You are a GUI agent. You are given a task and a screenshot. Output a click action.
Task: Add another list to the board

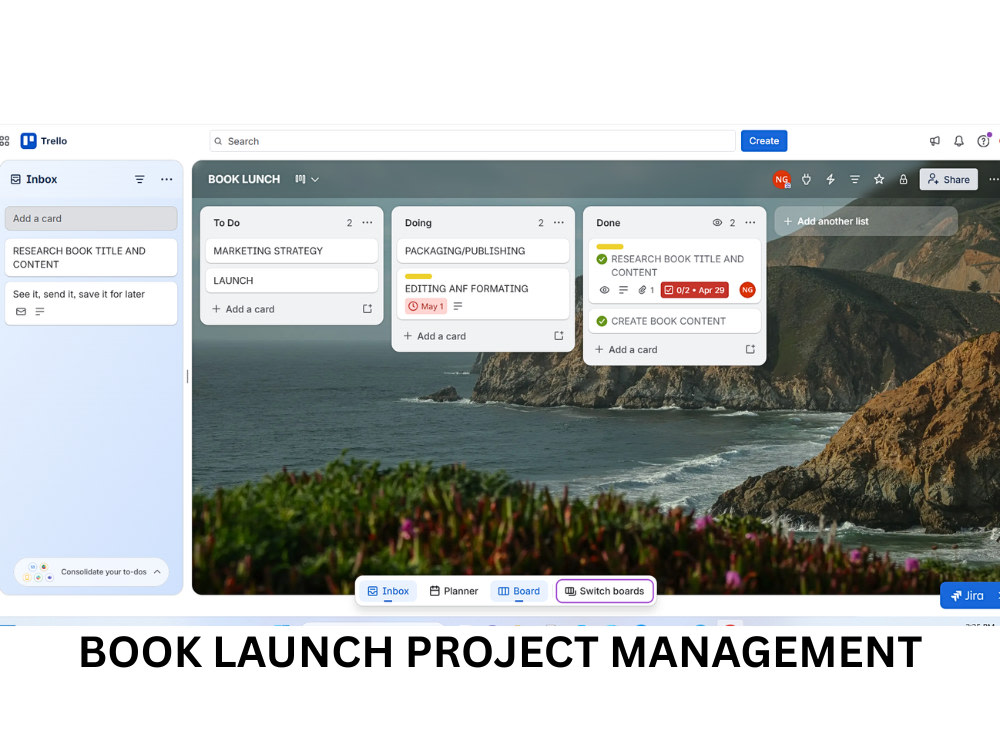click(865, 221)
